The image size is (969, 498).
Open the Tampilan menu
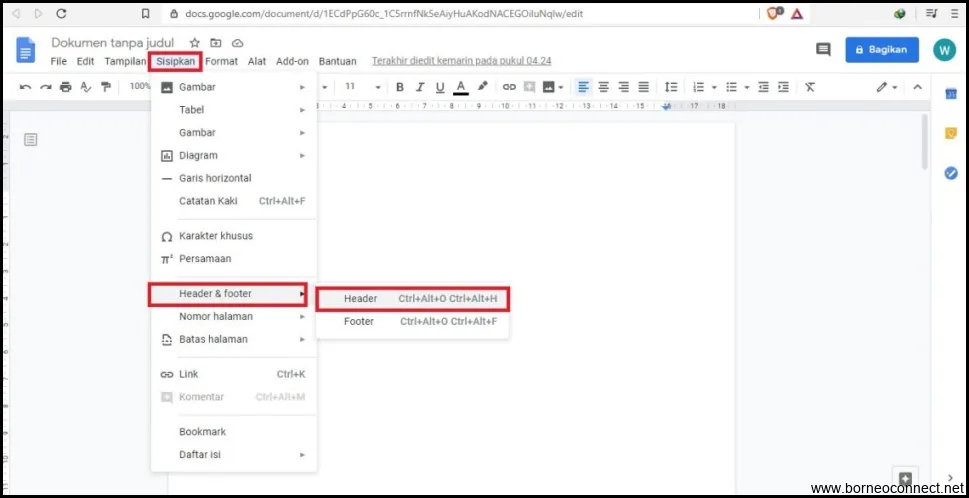point(125,61)
